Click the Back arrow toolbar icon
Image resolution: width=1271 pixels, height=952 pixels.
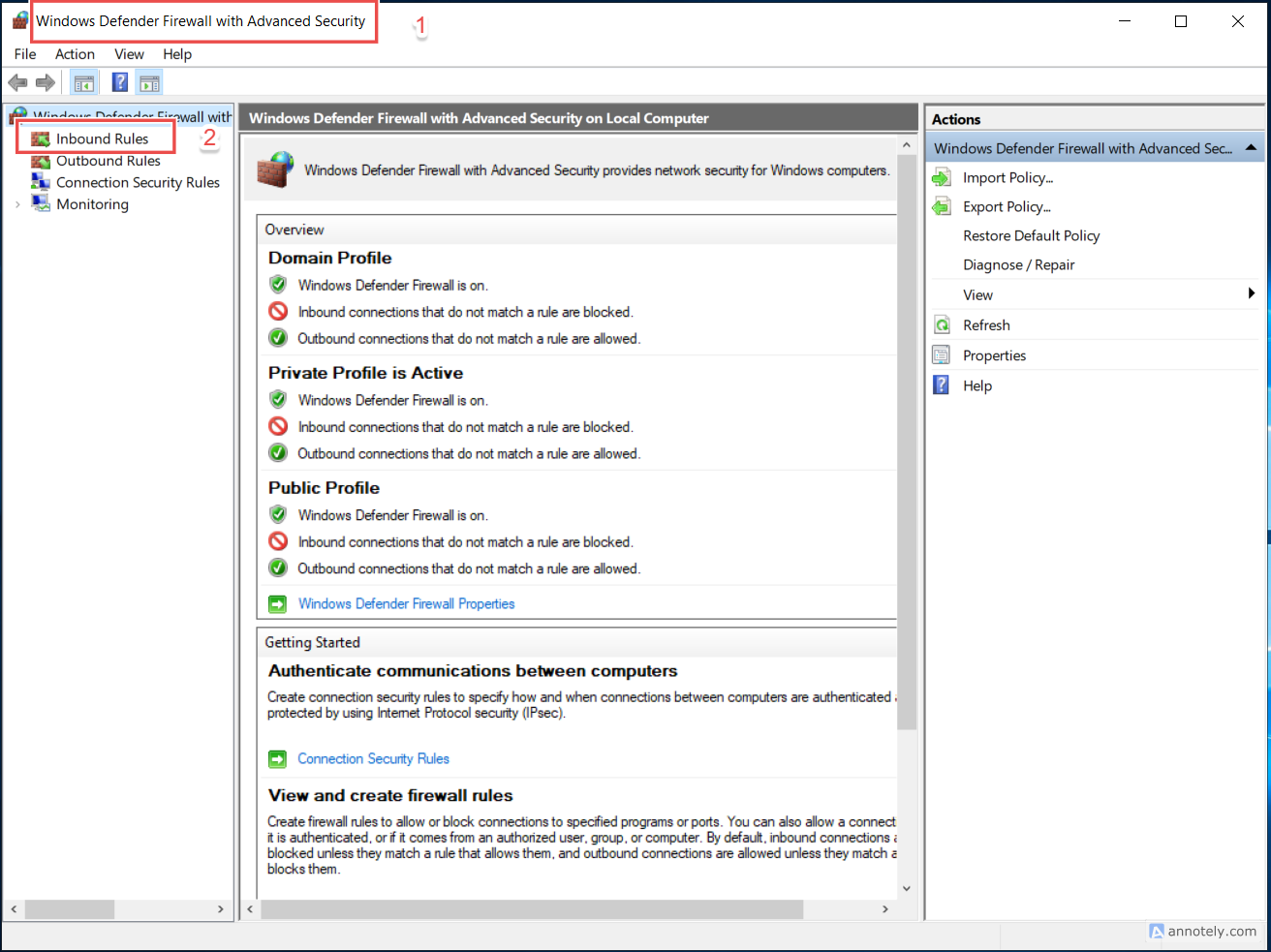click(x=17, y=82)
